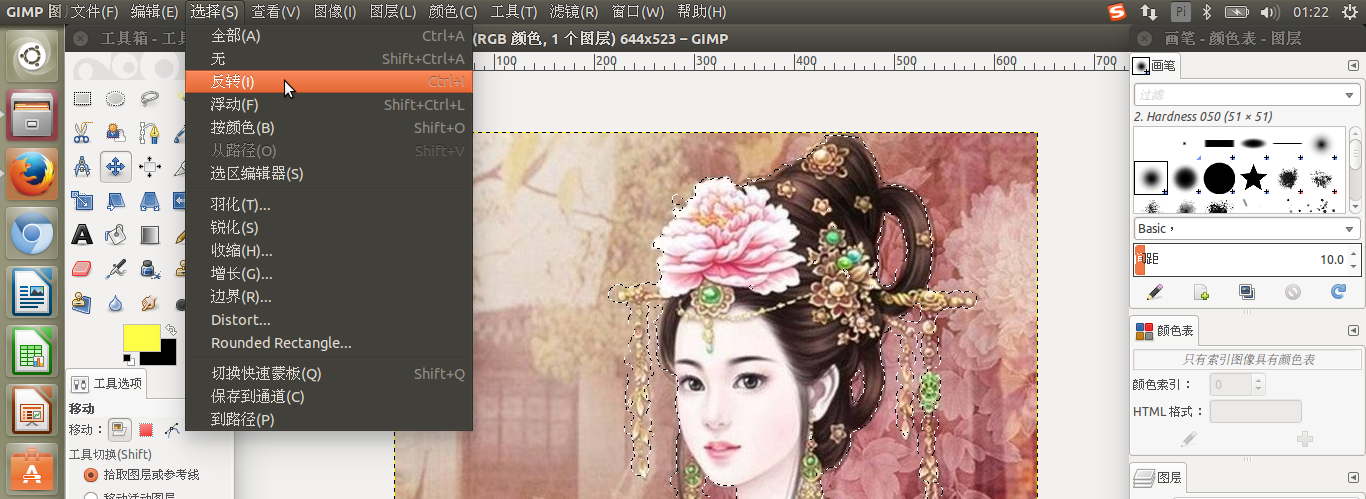The image size is (1366, 499).
Task: Switch to the 颜色表 colormap tab
Action: click(x=1163, y=330)
